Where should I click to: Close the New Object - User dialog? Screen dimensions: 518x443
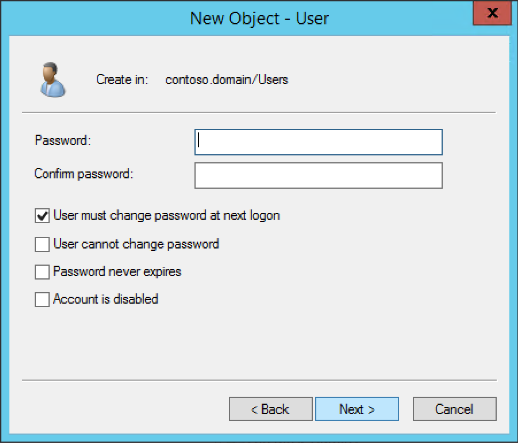tap(492, 13)
